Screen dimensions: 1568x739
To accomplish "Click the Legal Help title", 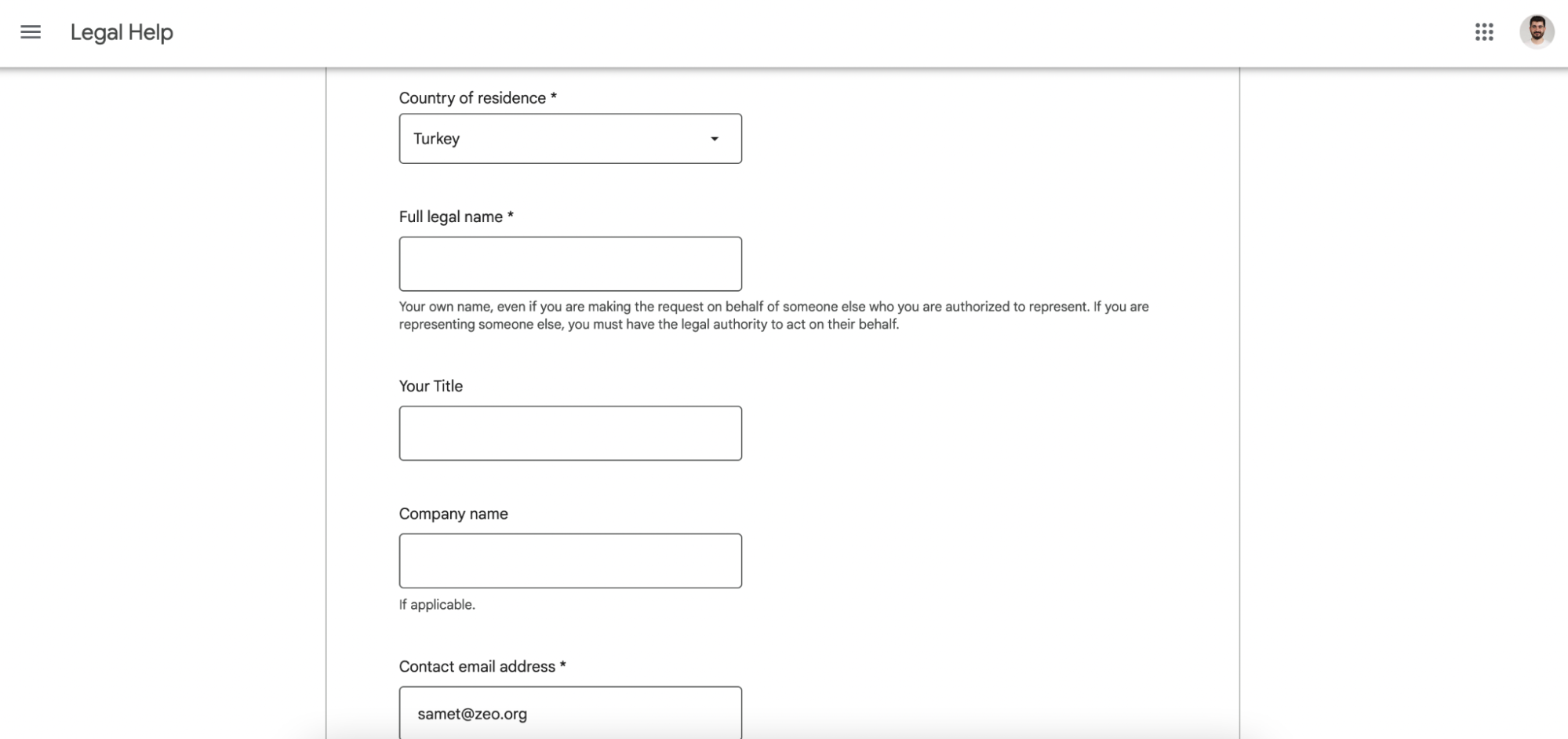I will 122,32.
